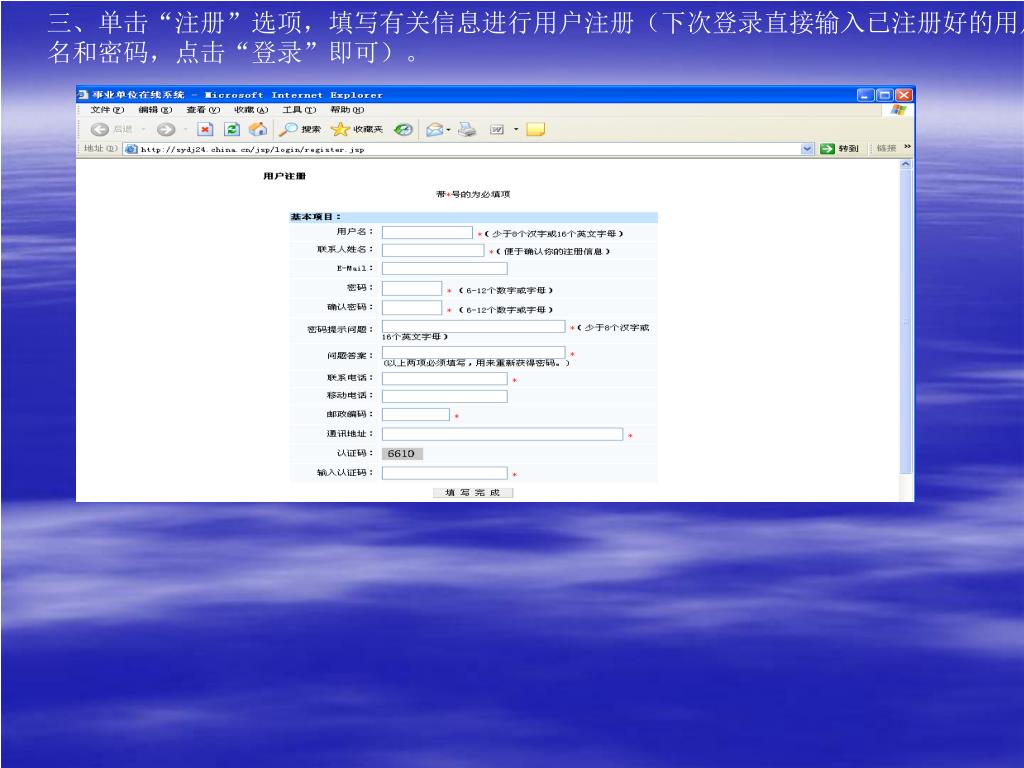Click the 邮政编码 input field
The height and width of the screenshot is (768, 1024).
click(416, 414)
